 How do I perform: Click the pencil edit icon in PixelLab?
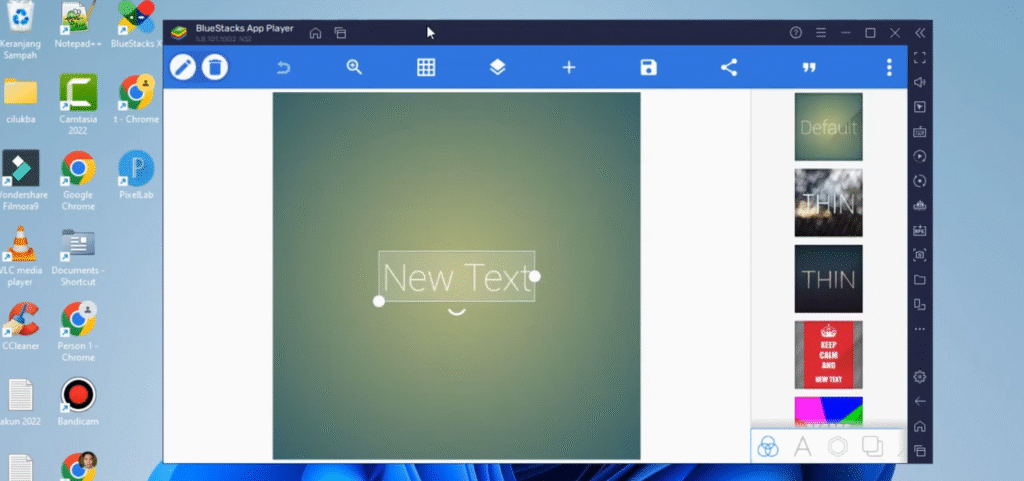coord(183,67)
